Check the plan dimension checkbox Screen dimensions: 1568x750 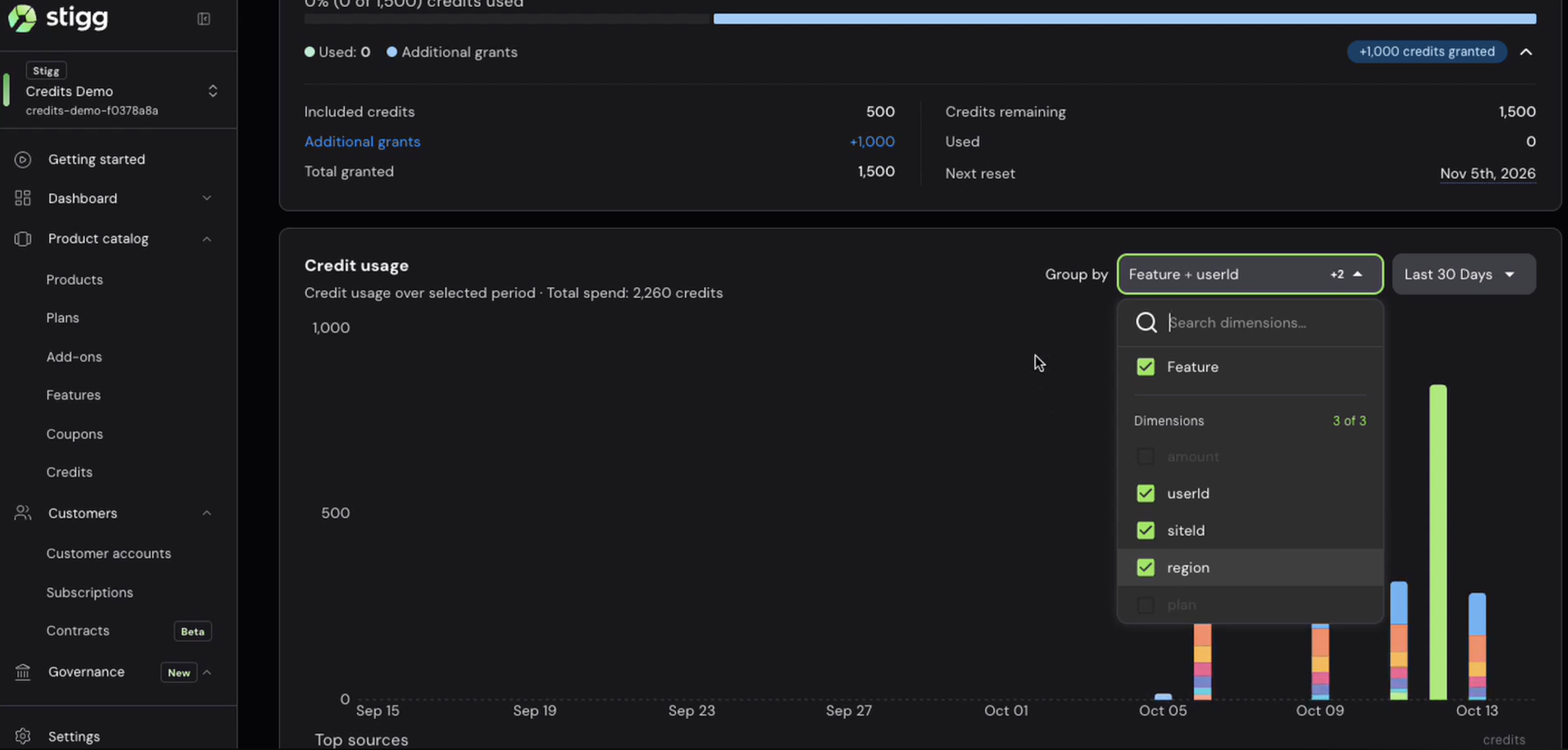[1146, 604]
